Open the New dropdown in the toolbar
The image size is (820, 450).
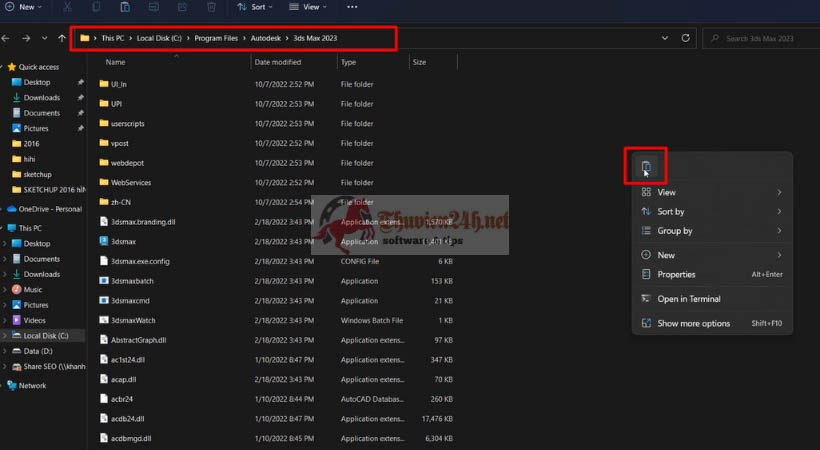coord(25,7)
